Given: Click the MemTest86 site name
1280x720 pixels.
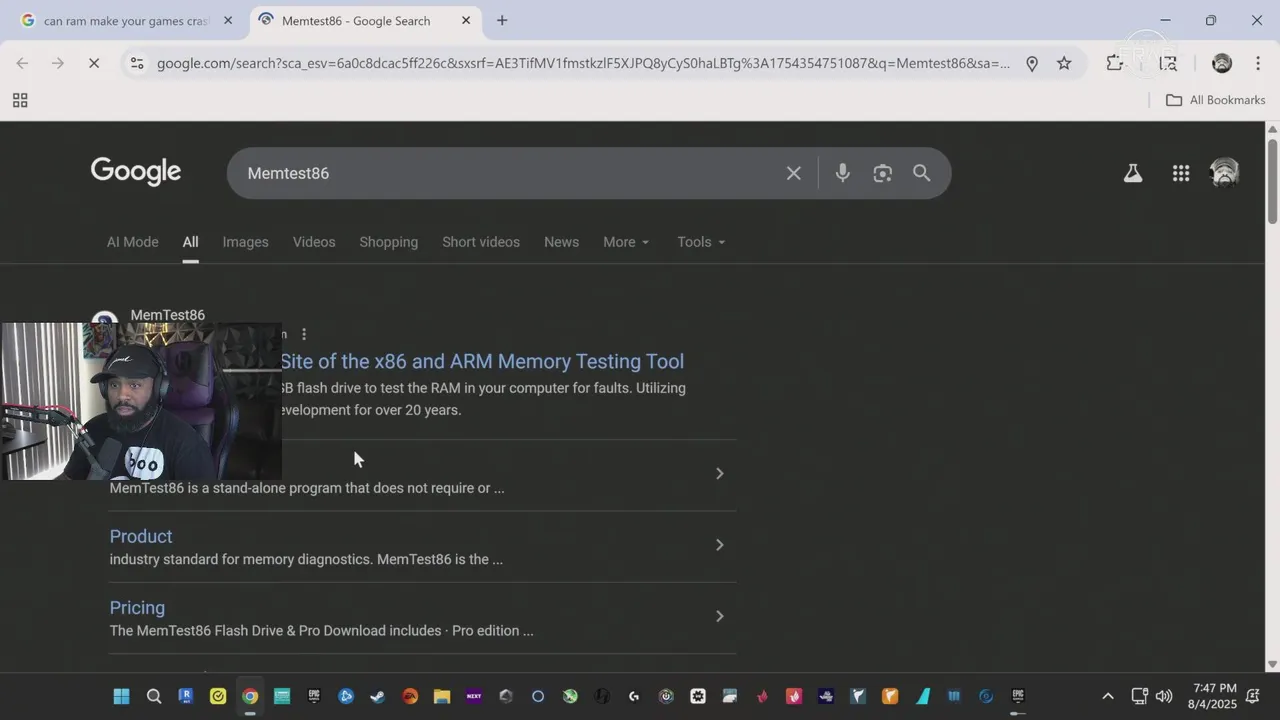Looking at the screenshot, I should coord(168,315).
